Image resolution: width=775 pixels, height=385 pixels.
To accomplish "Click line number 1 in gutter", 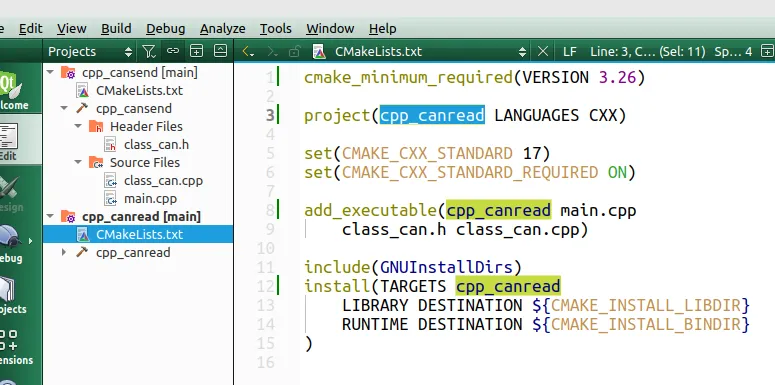I will (269, 78).
